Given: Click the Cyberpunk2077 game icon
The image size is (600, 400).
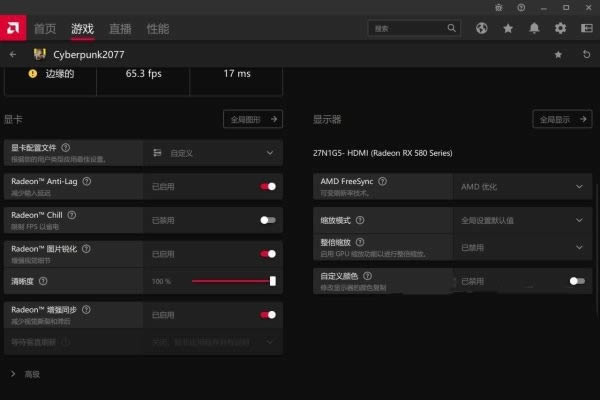Looking at the screenshot, I should 39,54.
